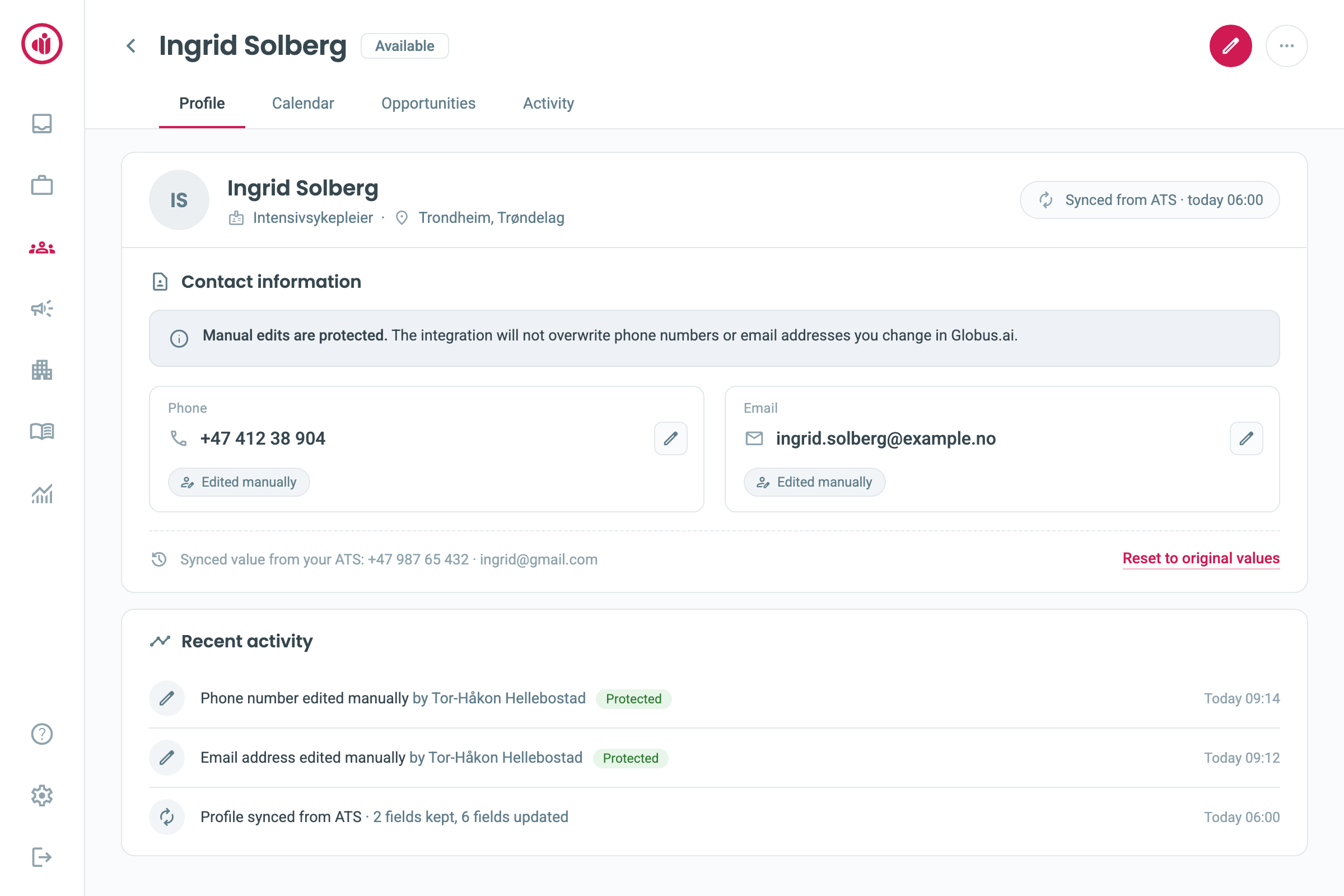Open the companies building icon
This screenshot has width=1344, height=896.
click(41, 370)
